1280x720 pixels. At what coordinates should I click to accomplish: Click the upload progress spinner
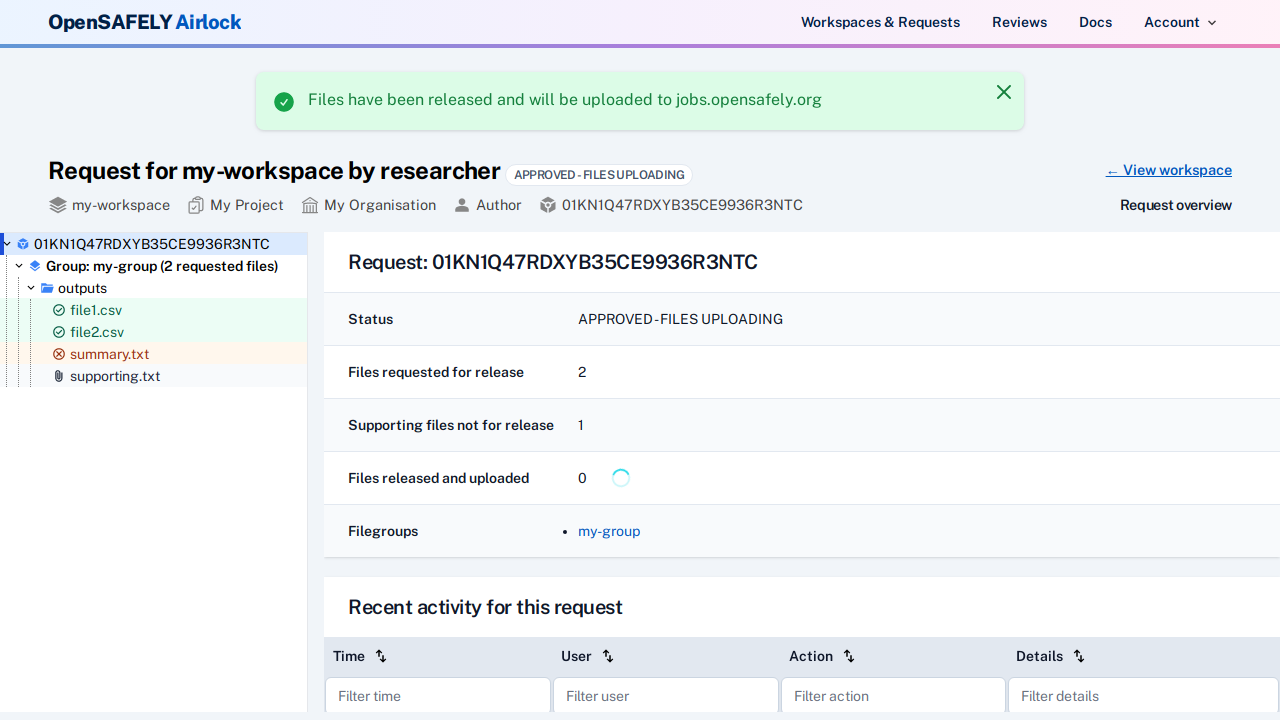[x=620, y=478]
